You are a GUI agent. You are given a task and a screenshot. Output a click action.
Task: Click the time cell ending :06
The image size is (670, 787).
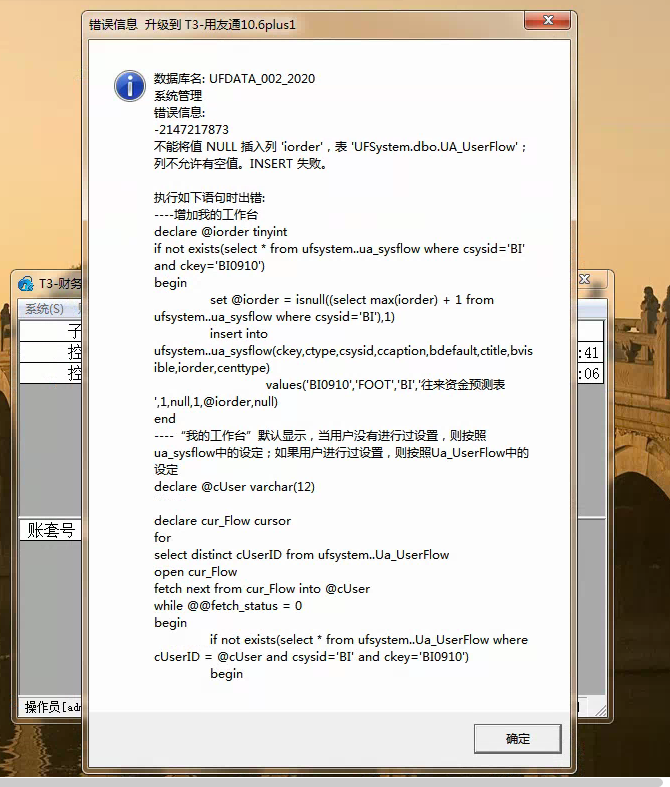tap(590, 373)
